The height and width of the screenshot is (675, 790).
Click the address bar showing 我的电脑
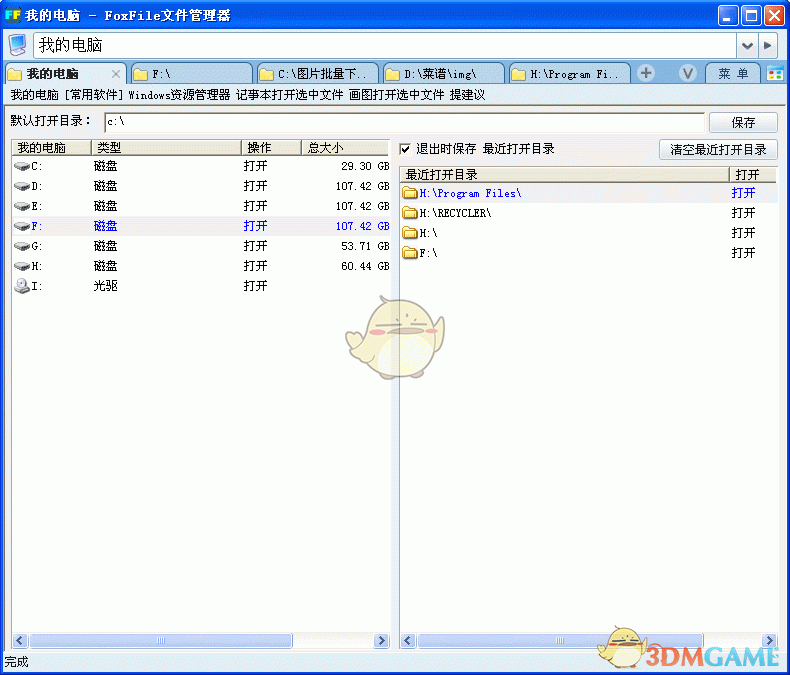coord(385,45)
